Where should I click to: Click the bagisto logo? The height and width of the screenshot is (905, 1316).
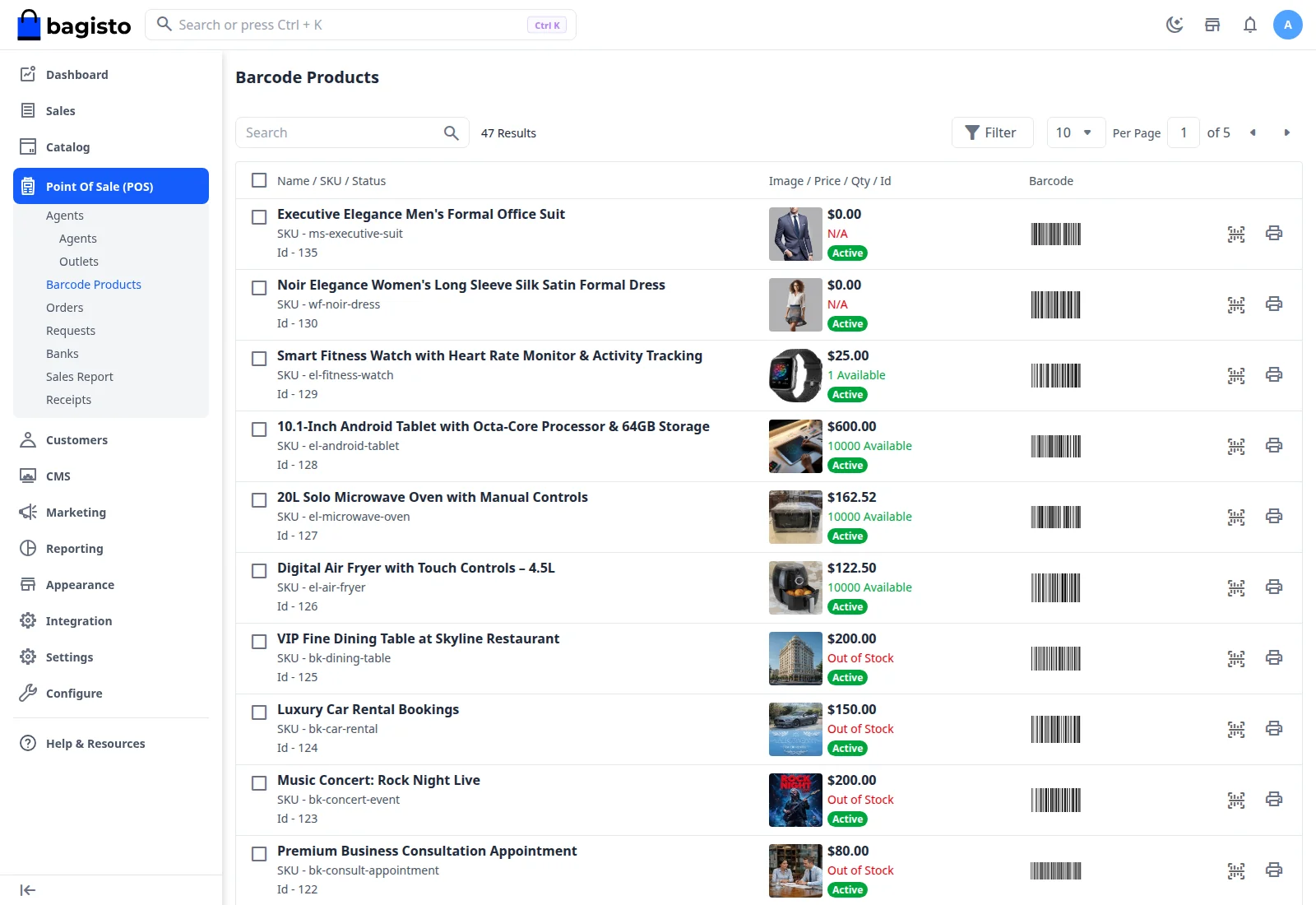pos(74,26)
